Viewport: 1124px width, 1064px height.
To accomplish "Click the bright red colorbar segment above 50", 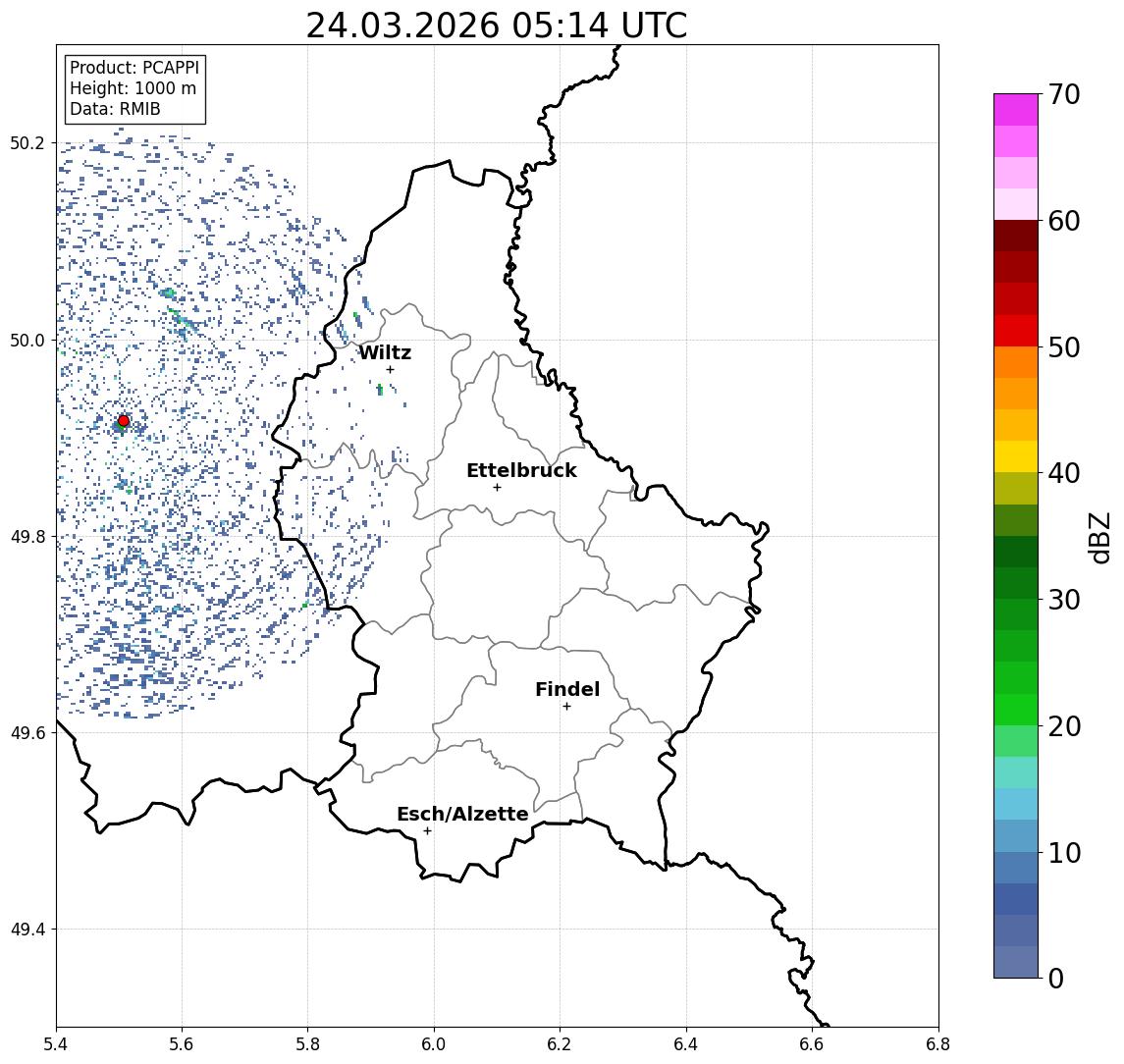I will coord(1016,331).
